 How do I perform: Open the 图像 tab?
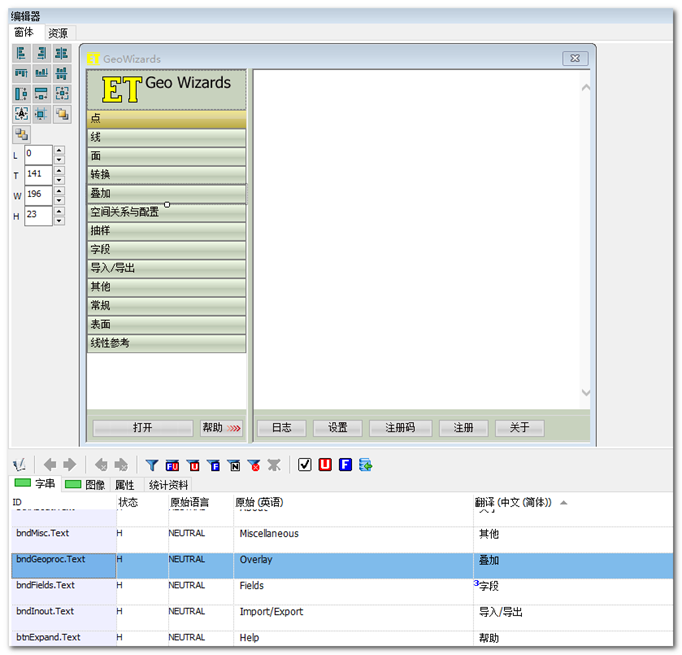(x=85, y=485)
